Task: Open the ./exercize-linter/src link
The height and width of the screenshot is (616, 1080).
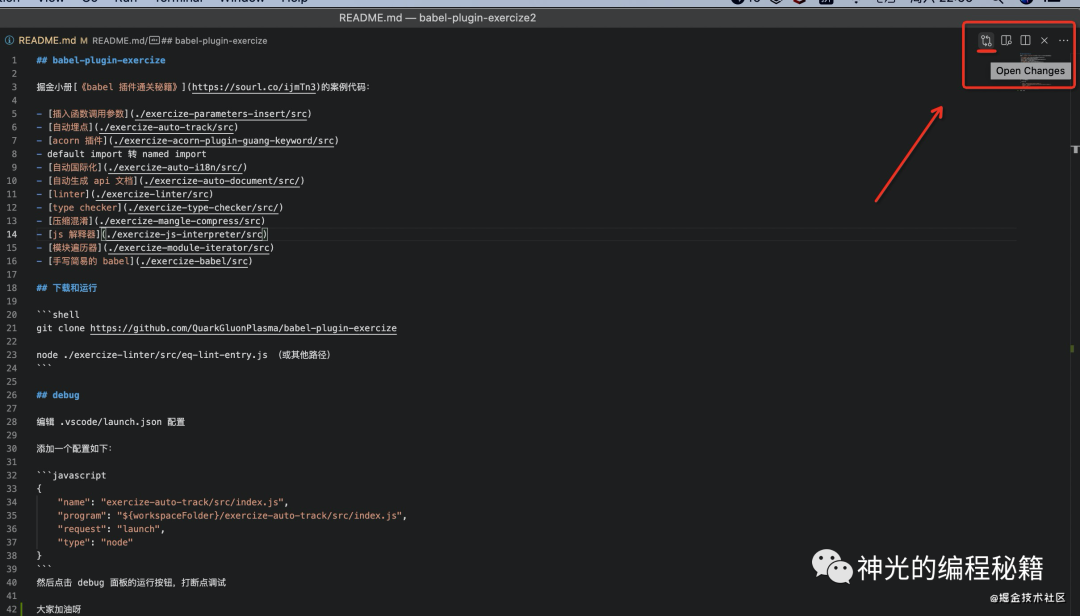Action: click(152, 194)
